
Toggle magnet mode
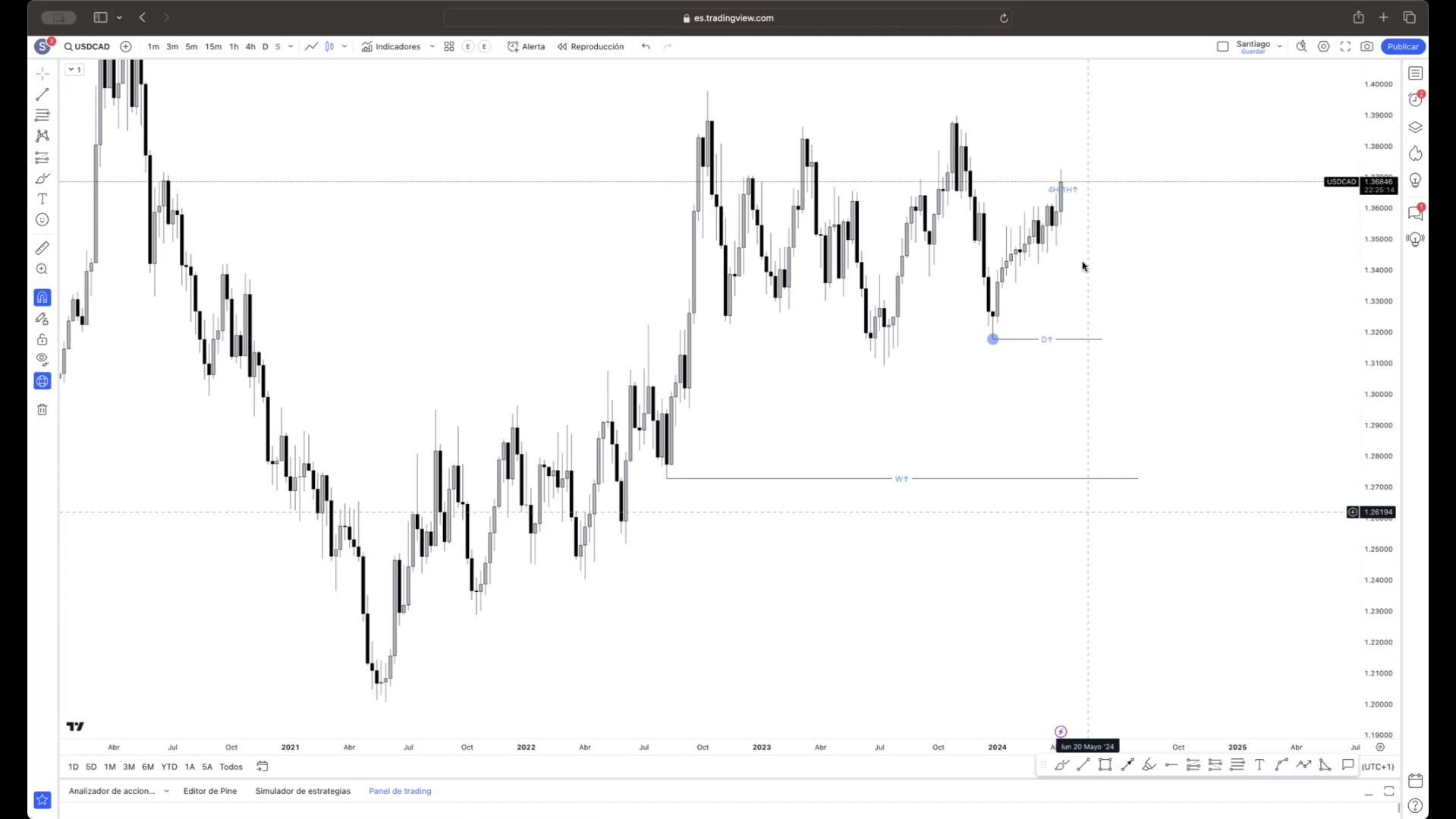pos(42,298)
